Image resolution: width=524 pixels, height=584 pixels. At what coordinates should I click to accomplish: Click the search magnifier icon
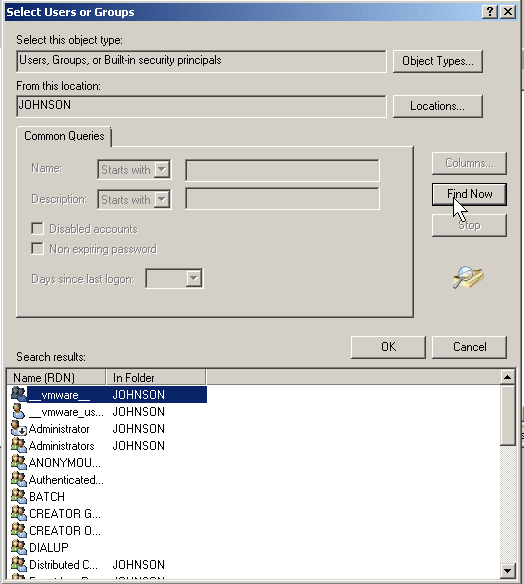coord(468,277)
